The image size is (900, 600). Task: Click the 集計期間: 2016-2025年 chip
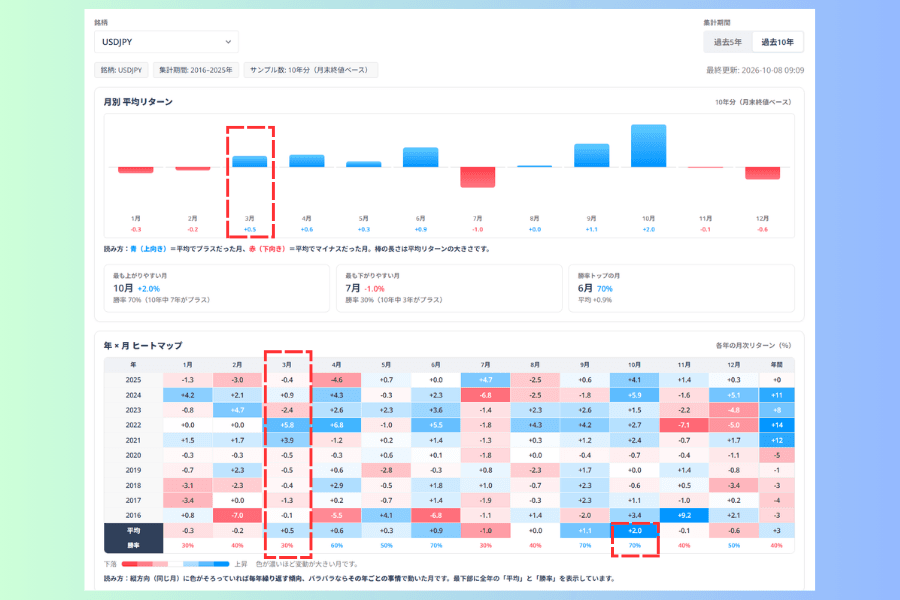click(196, 70)
